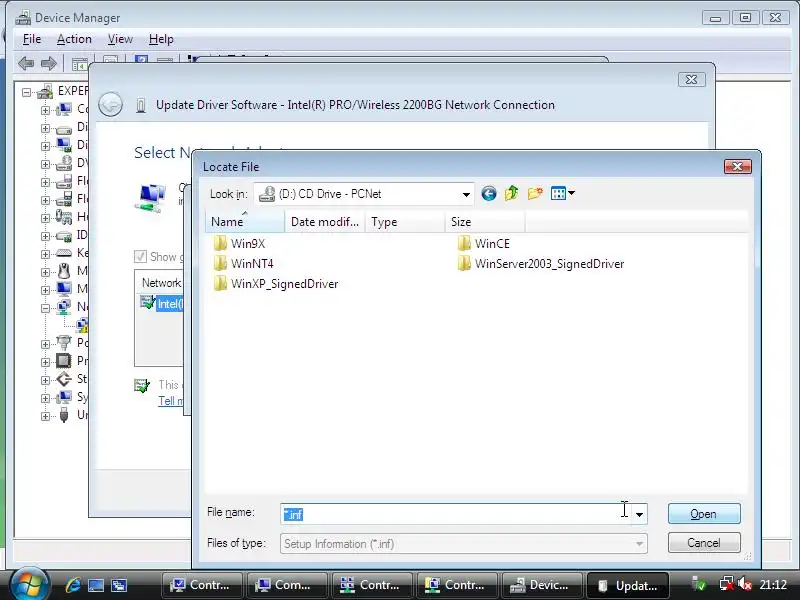Image resolution: width=800 pixels, height=600 pixels.
Task: Close the Update Driver Software window
Action: (691, 80)
